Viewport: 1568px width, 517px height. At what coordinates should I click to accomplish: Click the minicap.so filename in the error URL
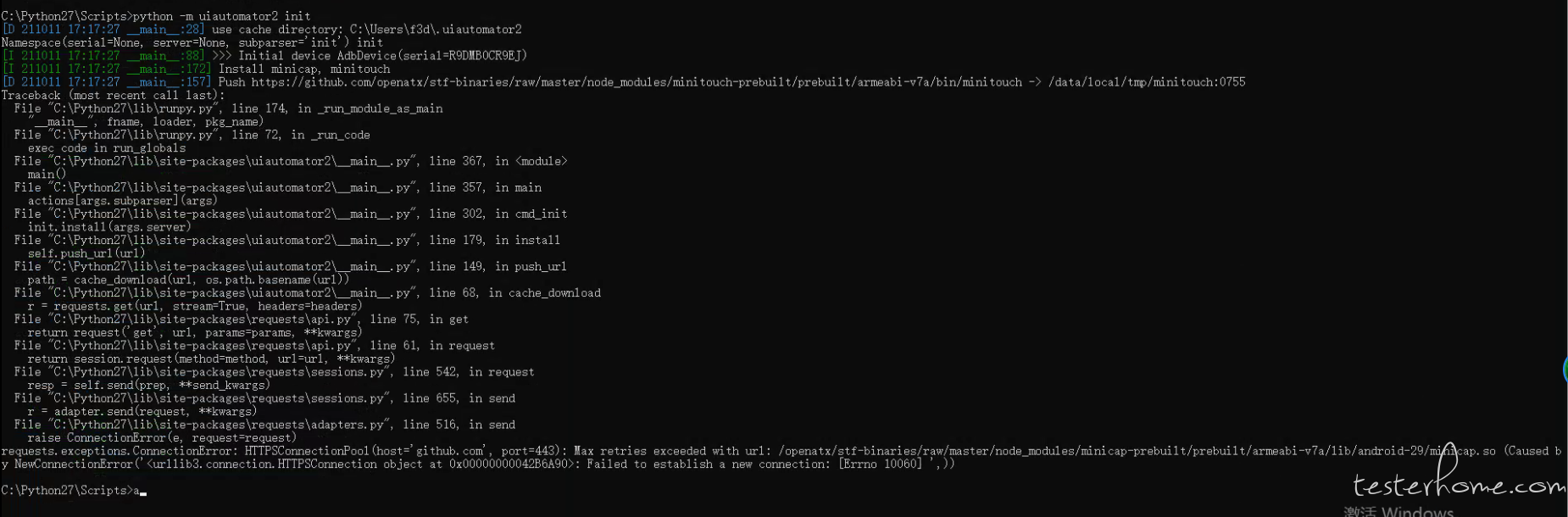(x=1463, y=451)
